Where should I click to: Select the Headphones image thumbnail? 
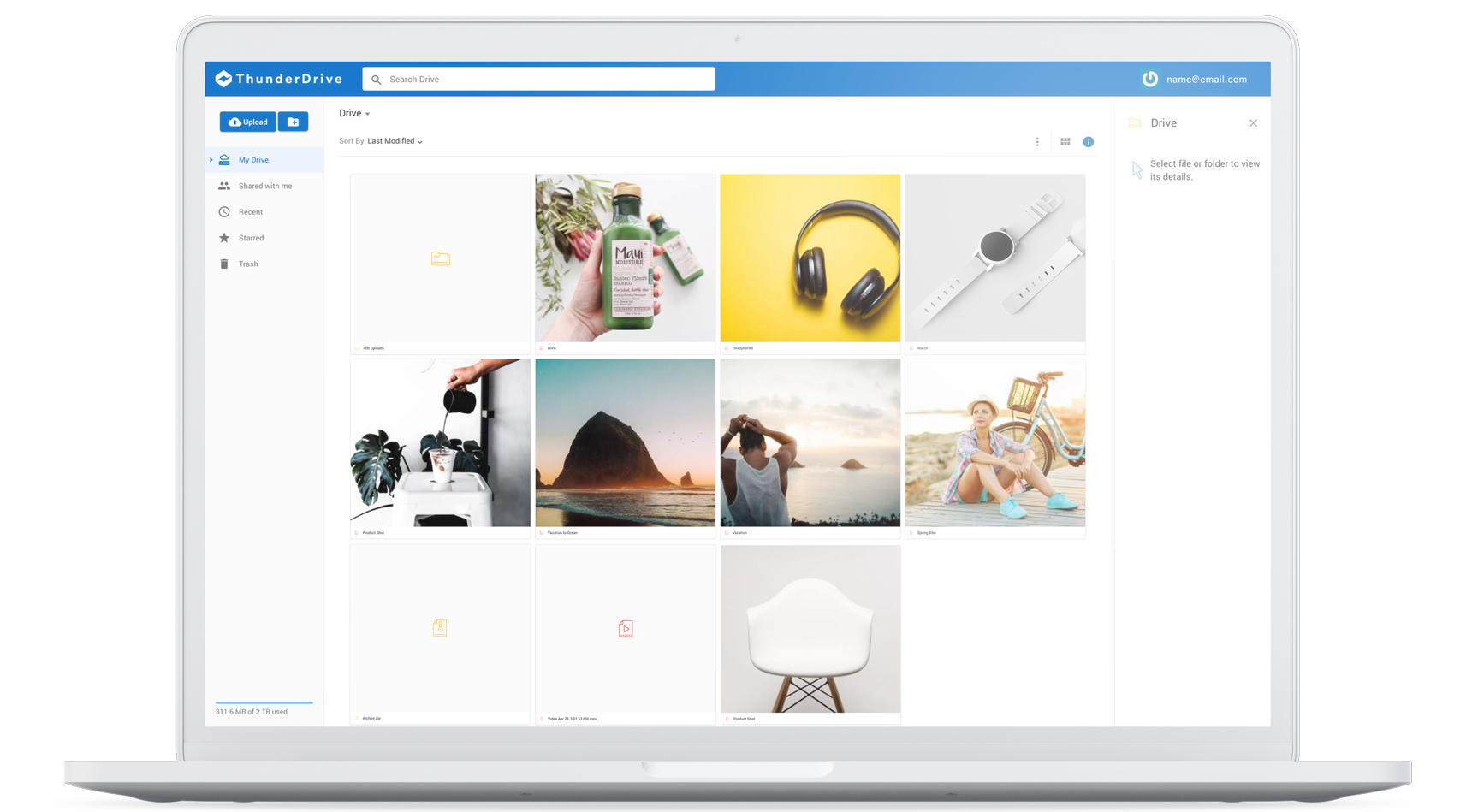(810, 258)
